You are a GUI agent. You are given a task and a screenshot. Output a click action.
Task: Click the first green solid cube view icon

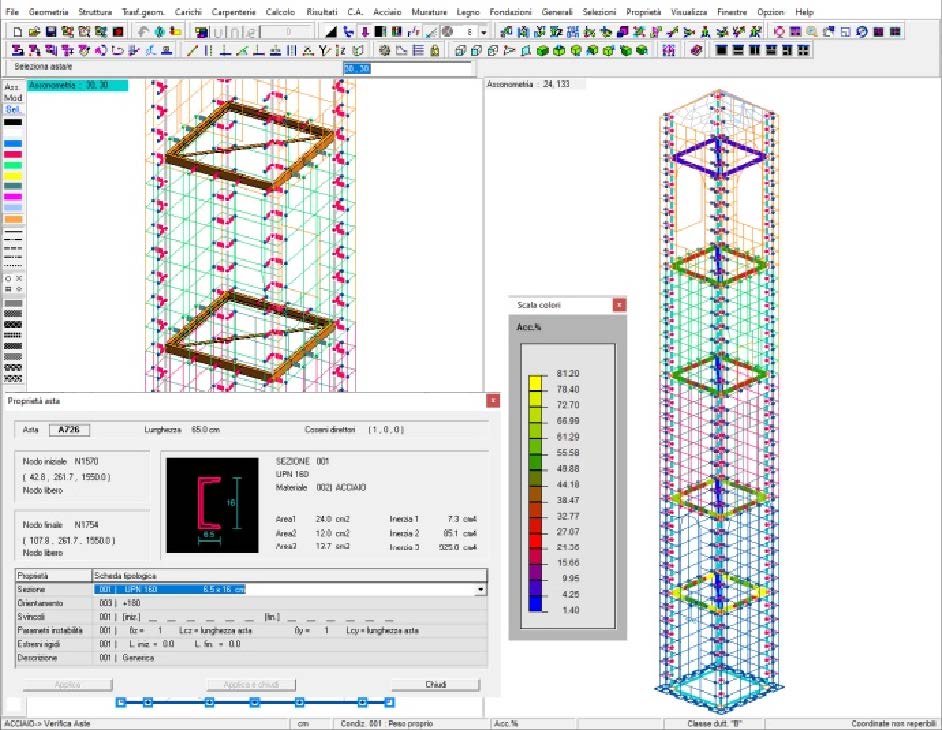coord(542,50)
